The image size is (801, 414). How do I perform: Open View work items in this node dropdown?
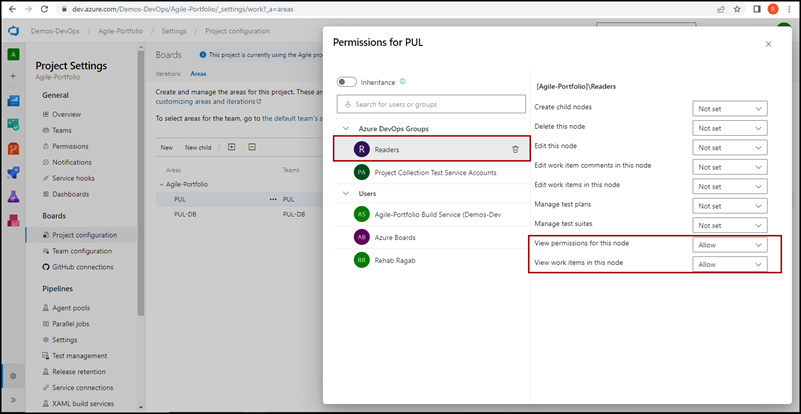coord(730,264)
